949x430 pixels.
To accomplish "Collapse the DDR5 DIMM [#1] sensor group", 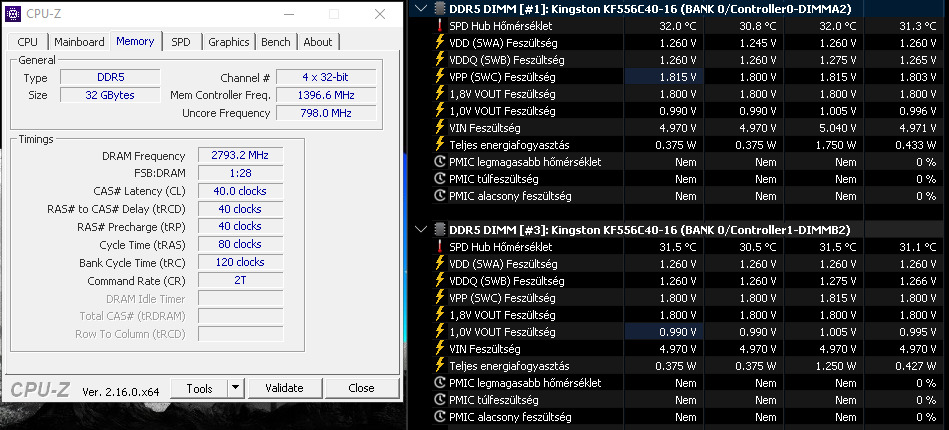I will click(421, 8).
